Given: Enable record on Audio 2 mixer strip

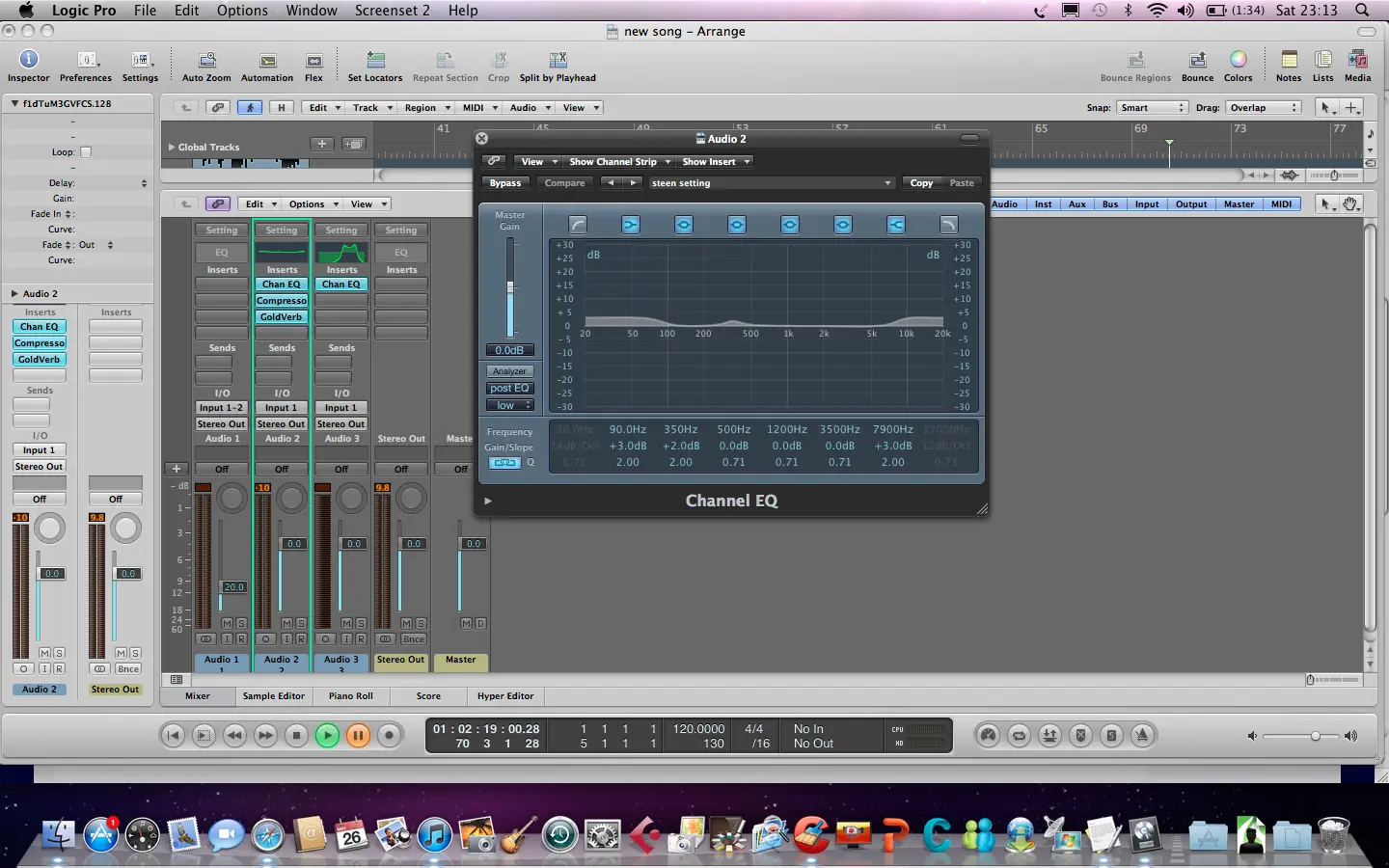Looking at the screenshot, I should [x=300, y=639].
